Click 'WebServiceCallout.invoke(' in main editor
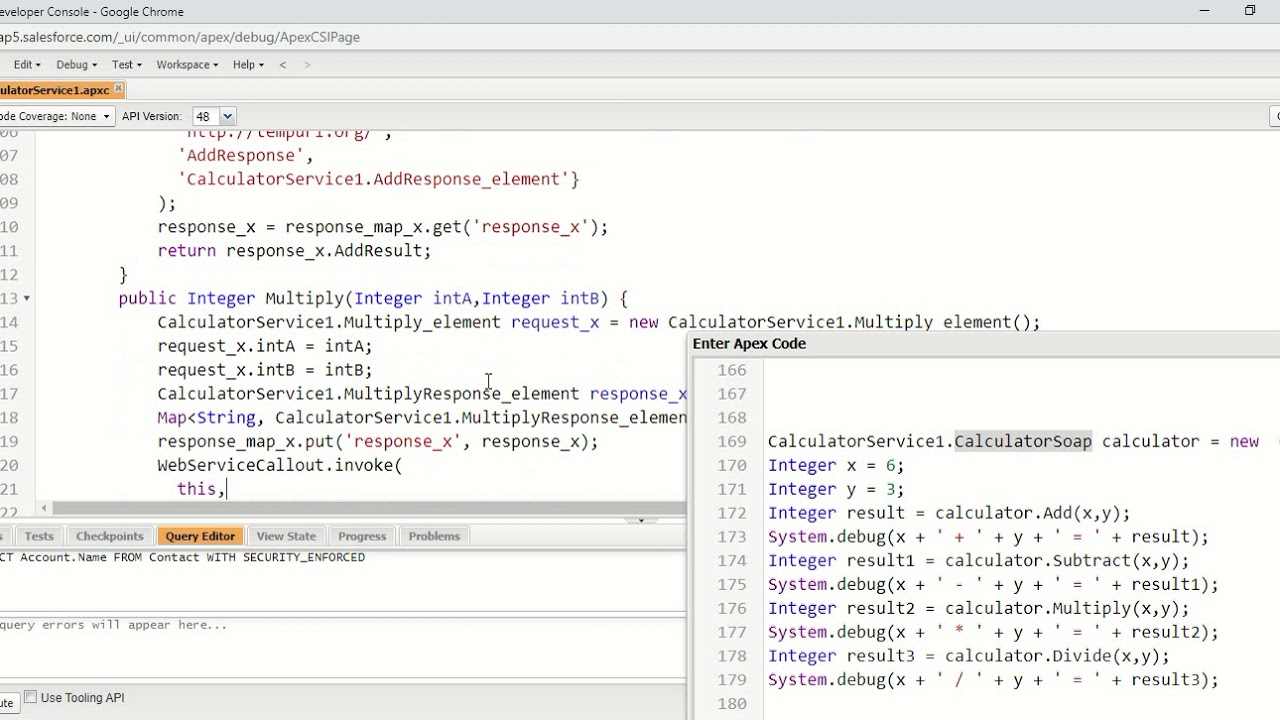Screen dimensions: 1280x720 [x=279, y=465]
